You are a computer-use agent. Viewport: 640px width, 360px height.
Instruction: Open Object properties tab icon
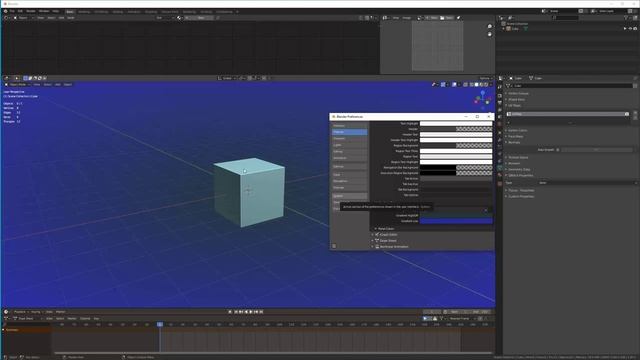pos(500,133)
